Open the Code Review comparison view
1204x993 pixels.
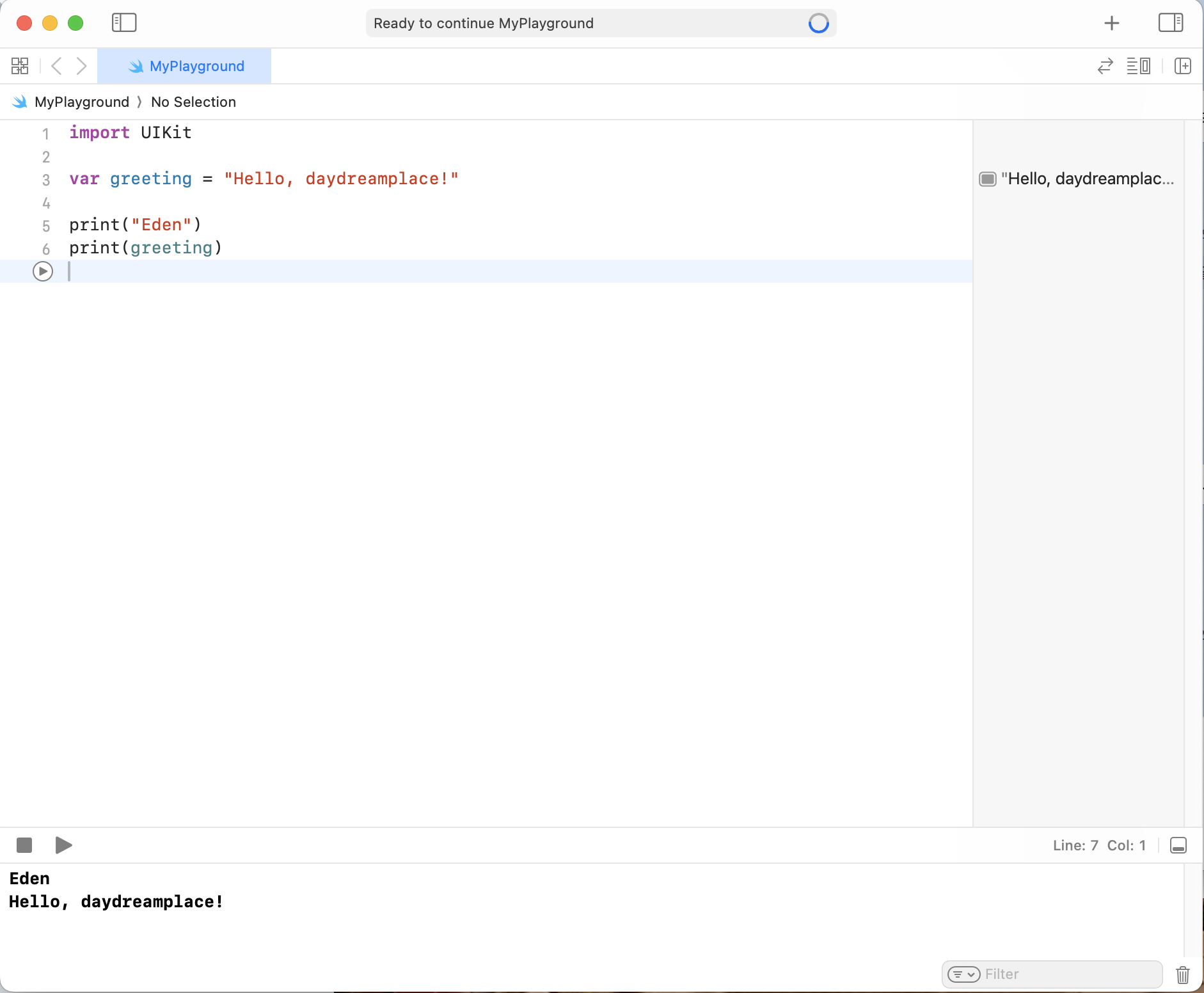(x=1105, y=66)
